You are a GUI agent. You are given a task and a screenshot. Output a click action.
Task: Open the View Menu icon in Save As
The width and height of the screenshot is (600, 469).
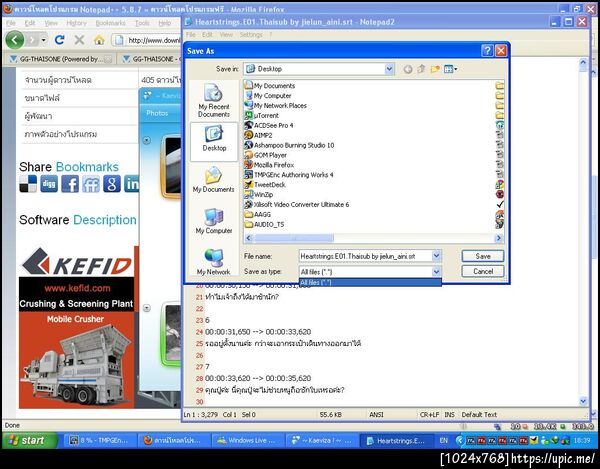click(450, 69)
